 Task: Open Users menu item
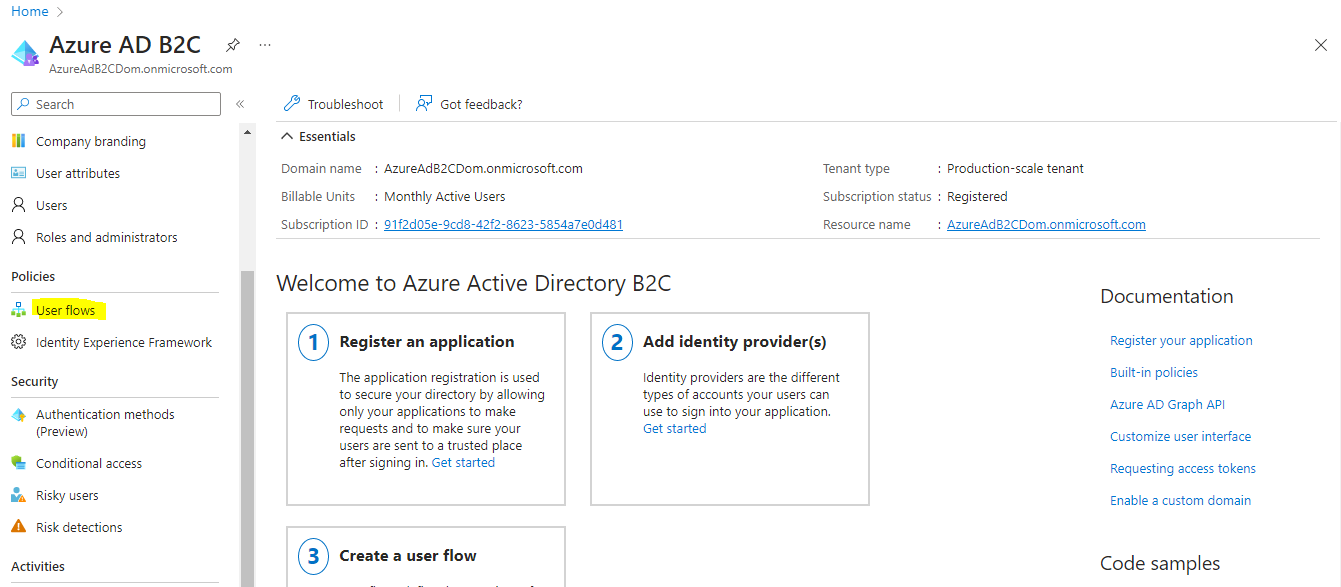point(52,205)
